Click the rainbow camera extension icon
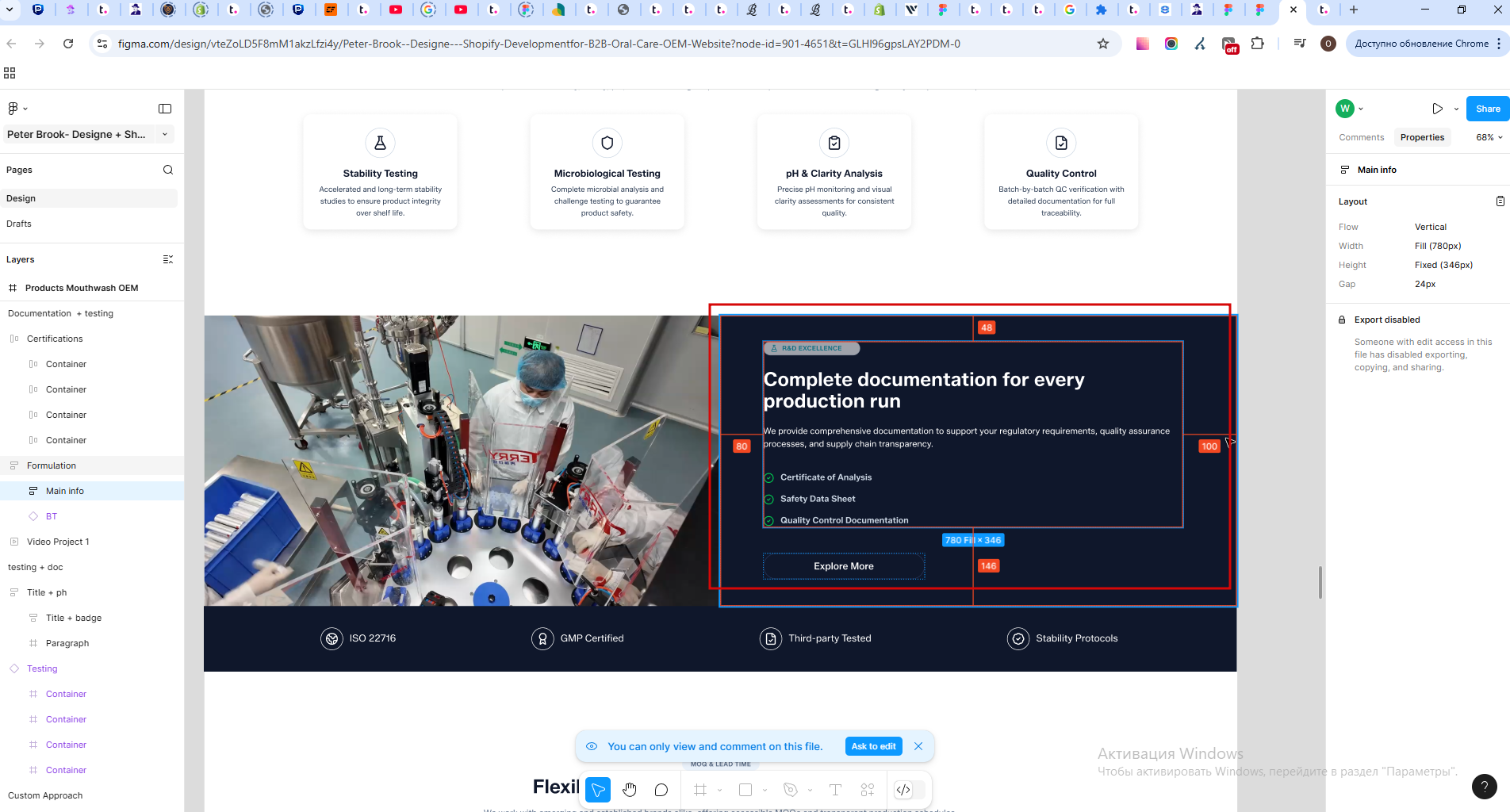Viewport: 1510px width, 812px height. click(1171, 44)
